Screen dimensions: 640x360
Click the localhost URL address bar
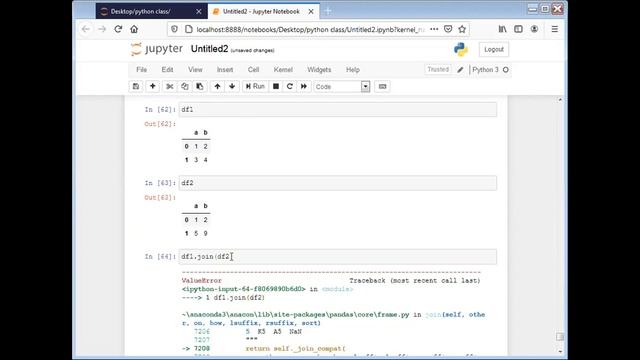point(310,29)
